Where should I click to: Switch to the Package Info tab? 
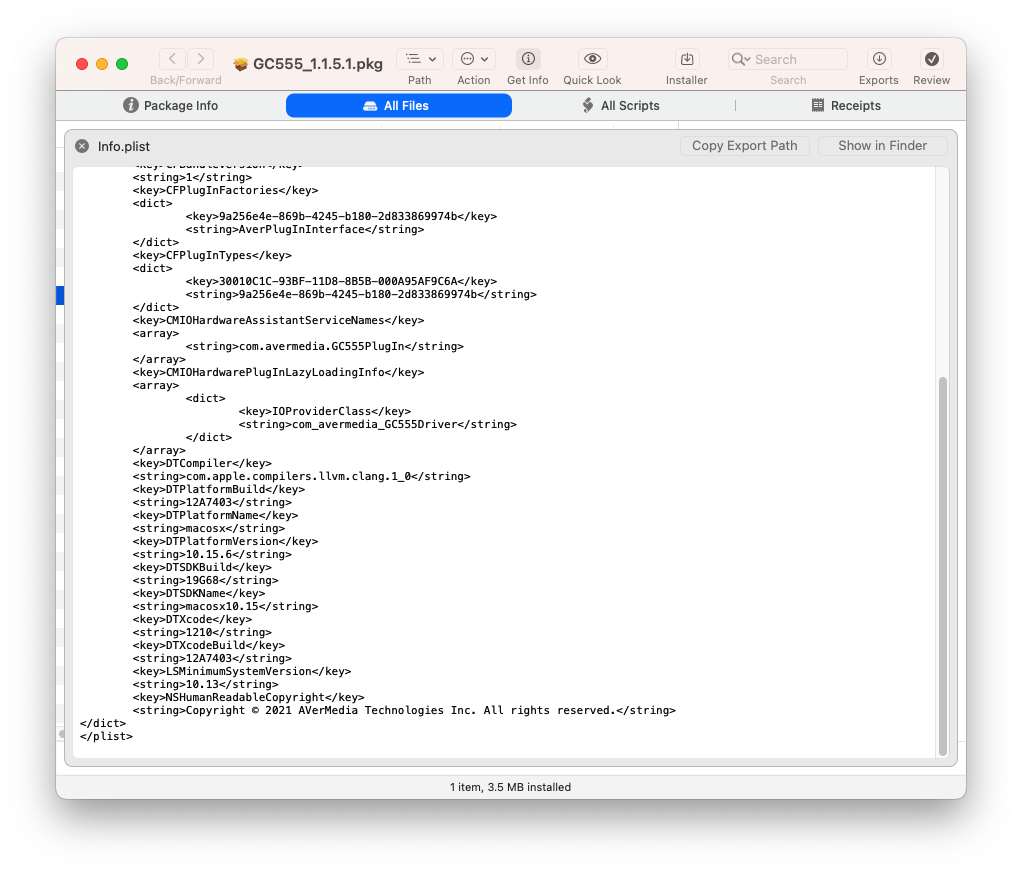point(171,106)
